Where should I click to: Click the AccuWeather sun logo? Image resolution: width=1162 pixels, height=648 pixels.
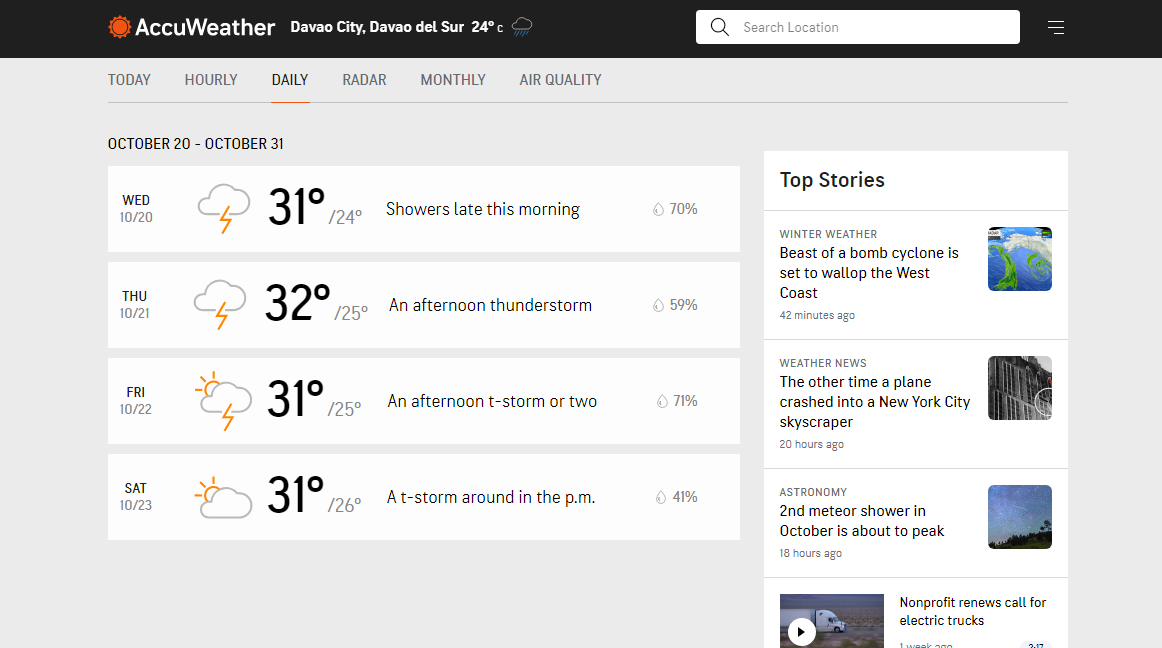click(x=120, y=27)
